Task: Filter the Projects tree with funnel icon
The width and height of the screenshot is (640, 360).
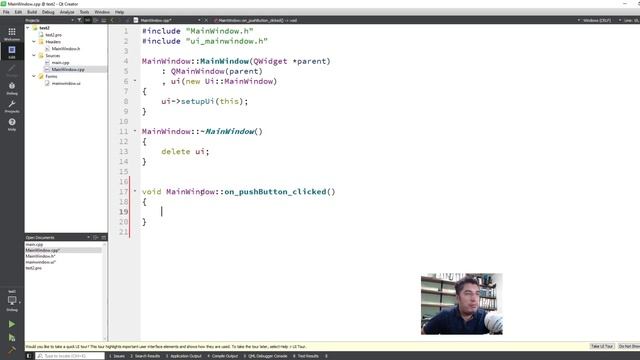Action: coord(79,20)
